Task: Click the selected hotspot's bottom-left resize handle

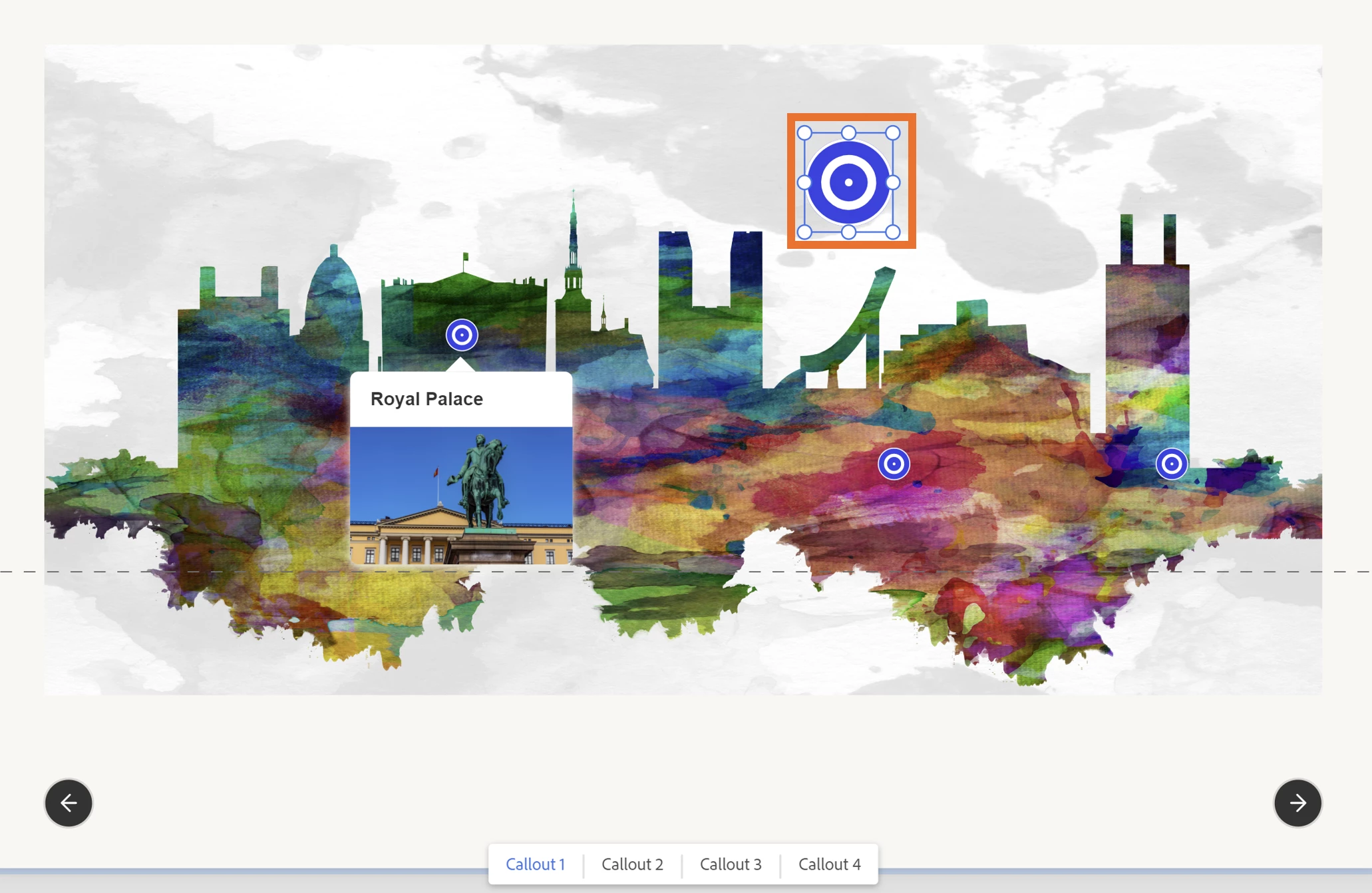Action: (804, 232)
